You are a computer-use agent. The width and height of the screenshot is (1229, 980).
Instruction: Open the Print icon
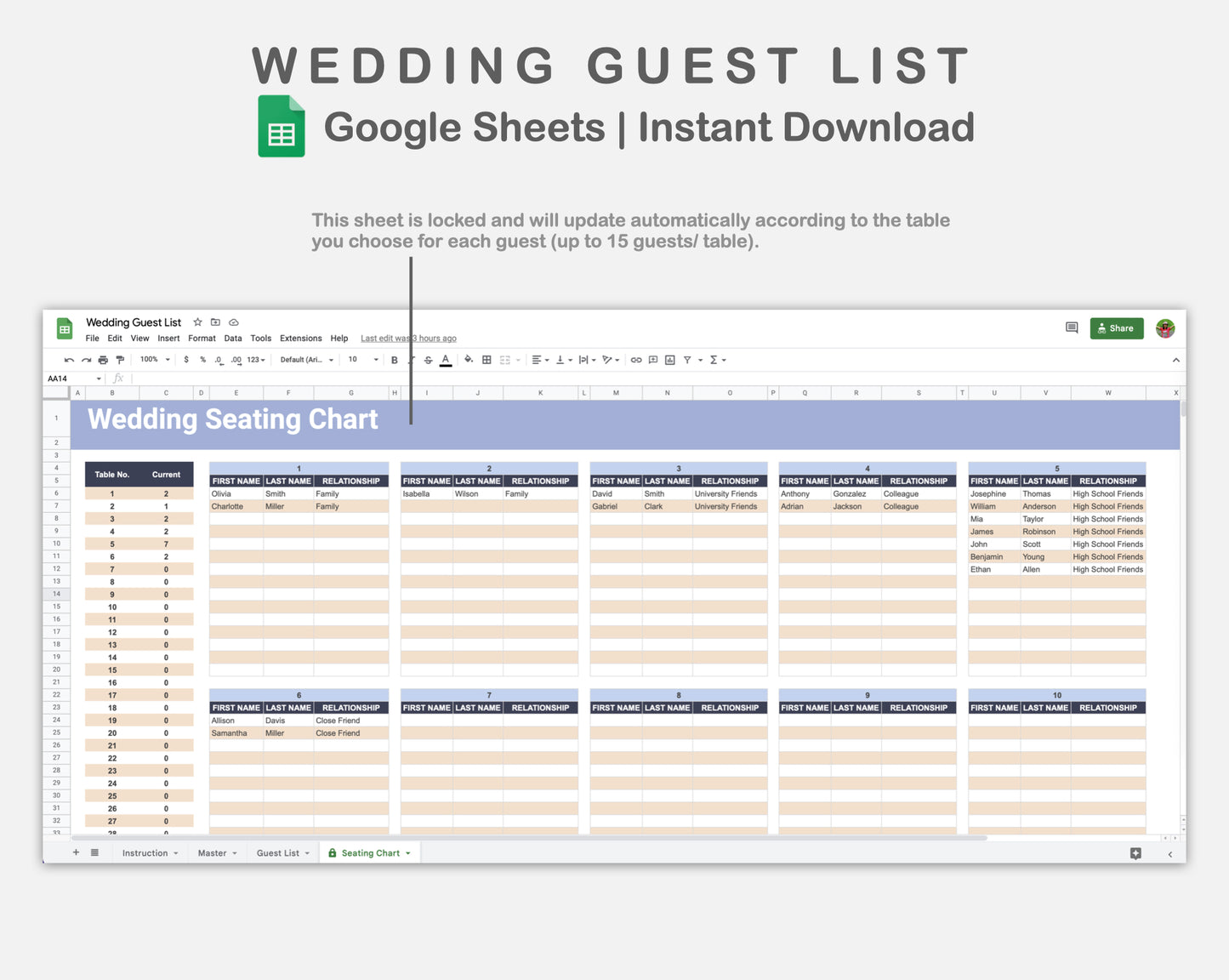point(103,359)
